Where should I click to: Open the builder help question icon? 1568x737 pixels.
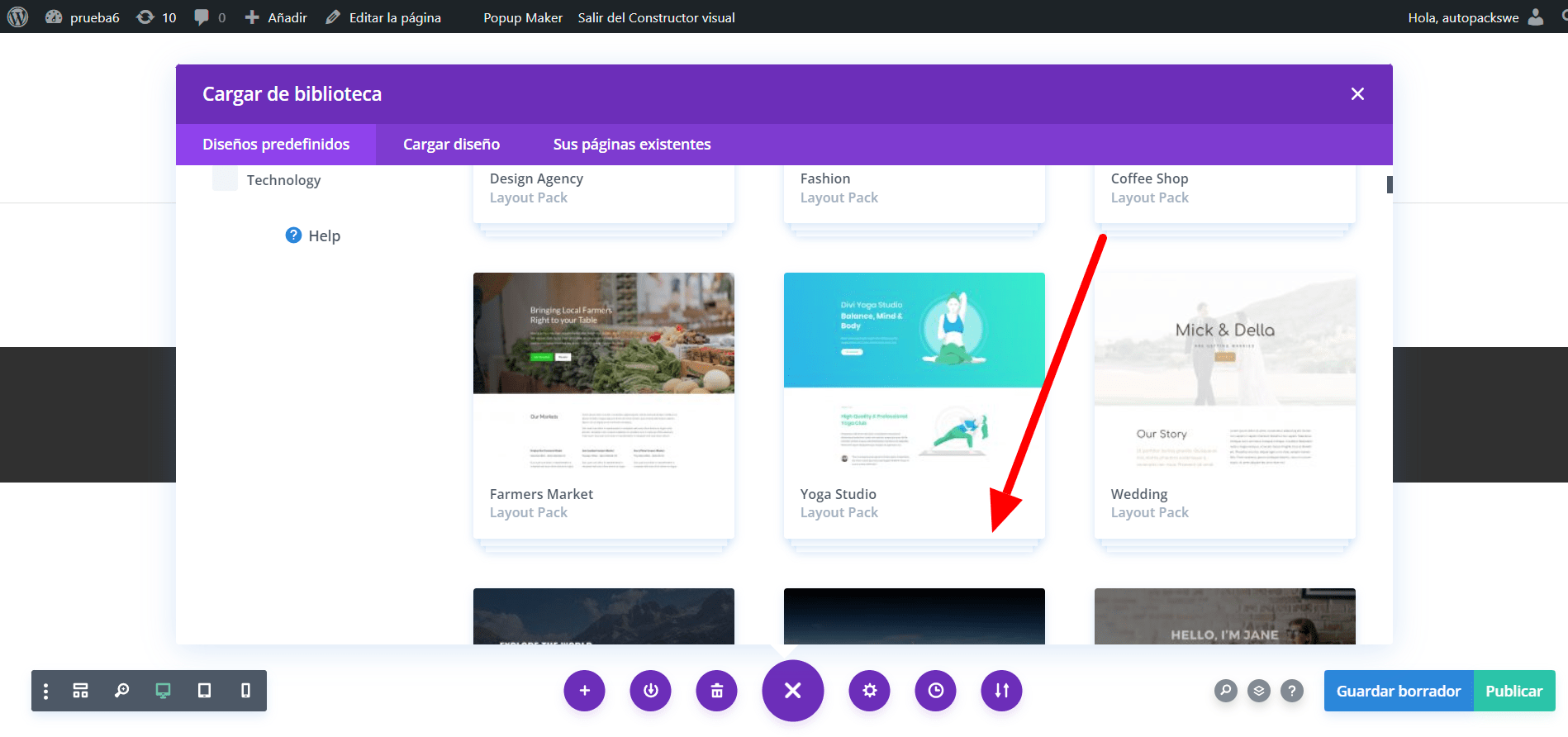(1292, 691)
